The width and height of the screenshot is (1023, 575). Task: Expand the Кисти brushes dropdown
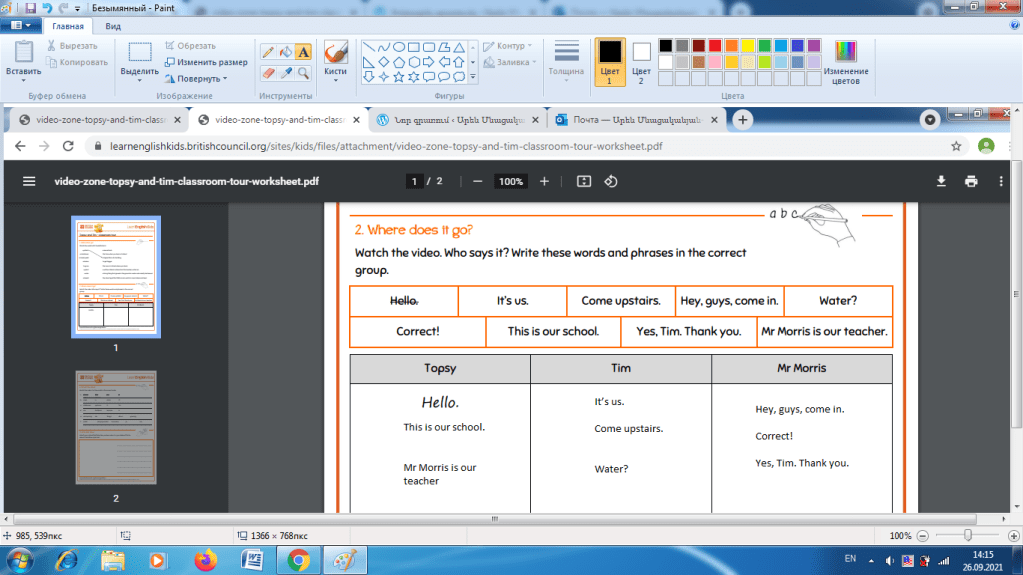click(x=335, y=79)
